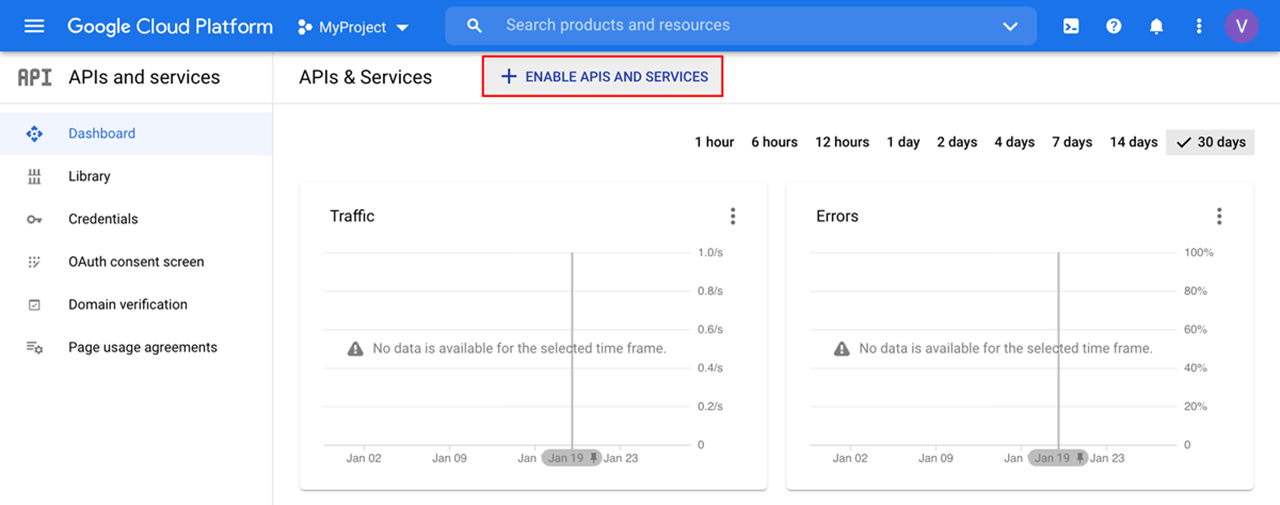Open Traffic chart more options menu
The image size is (1280, 505).
733,216
